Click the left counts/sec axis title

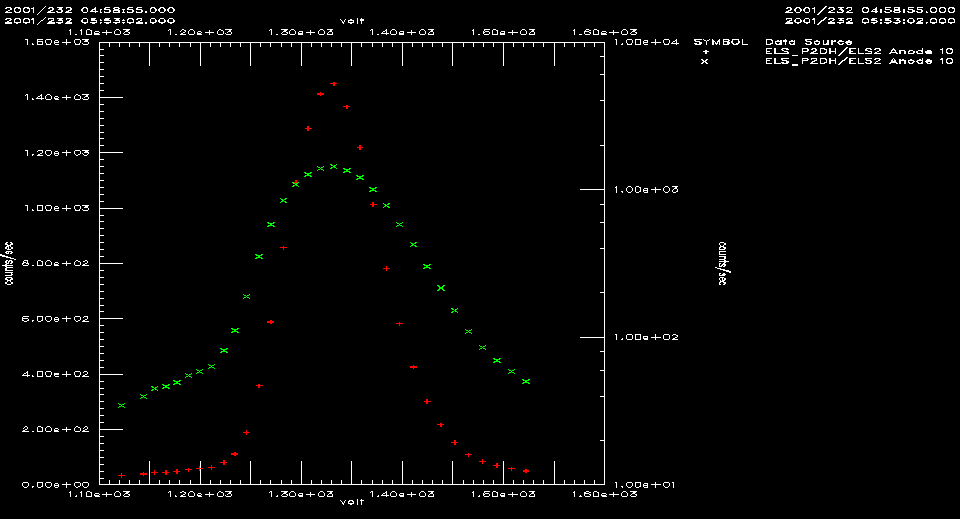pyautogui.click(x=9, y=264)
